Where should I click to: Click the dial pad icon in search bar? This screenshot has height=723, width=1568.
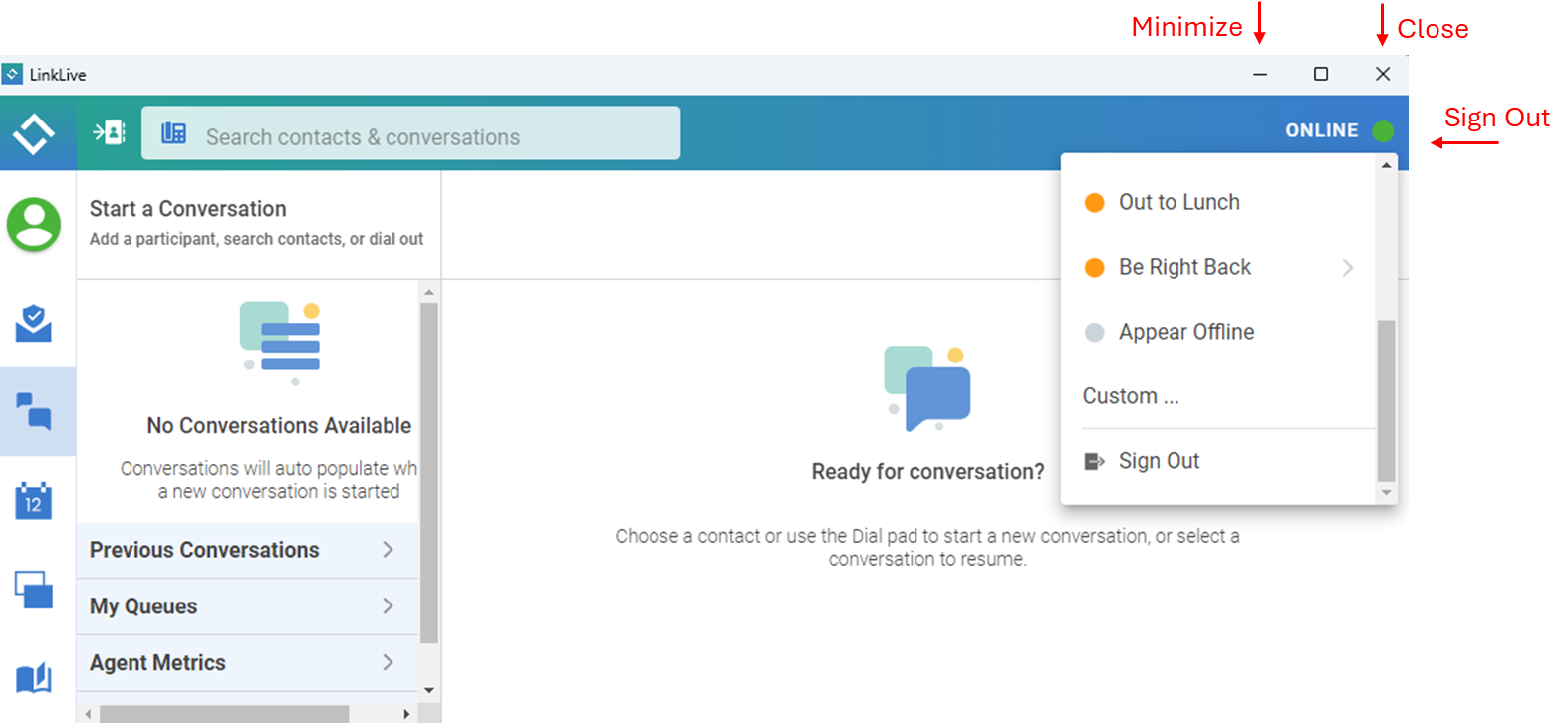(x=174, y=133)
